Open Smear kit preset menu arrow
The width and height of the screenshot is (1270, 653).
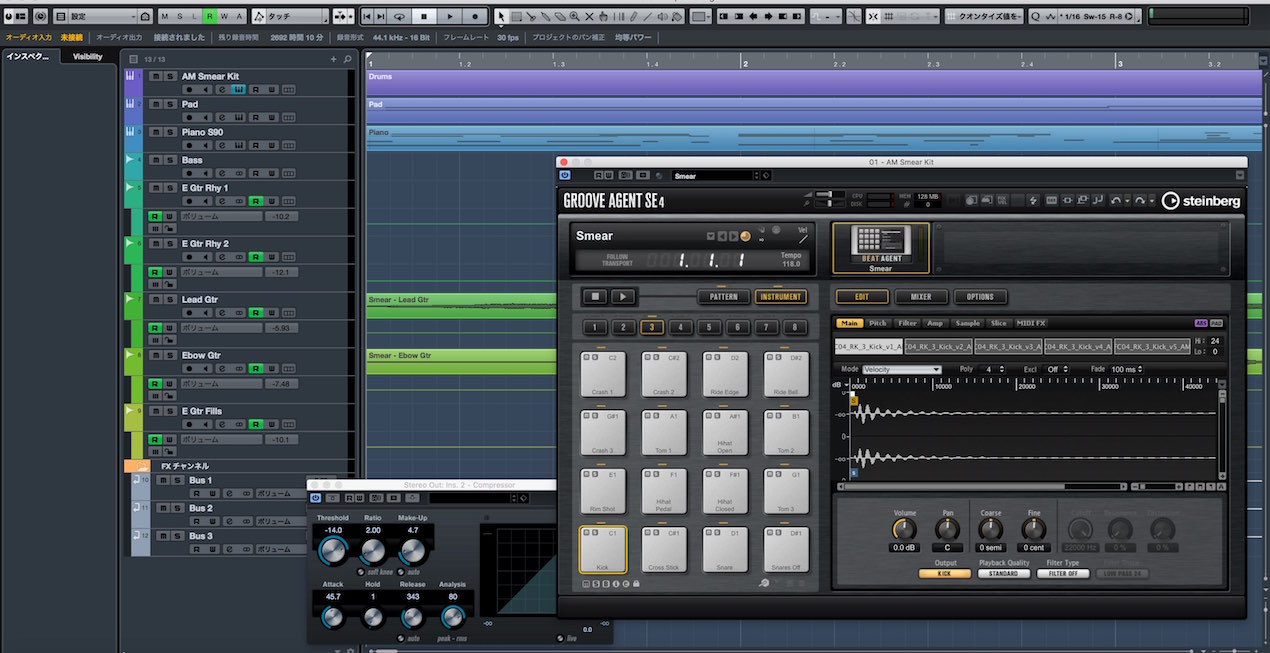coord(711,237)
